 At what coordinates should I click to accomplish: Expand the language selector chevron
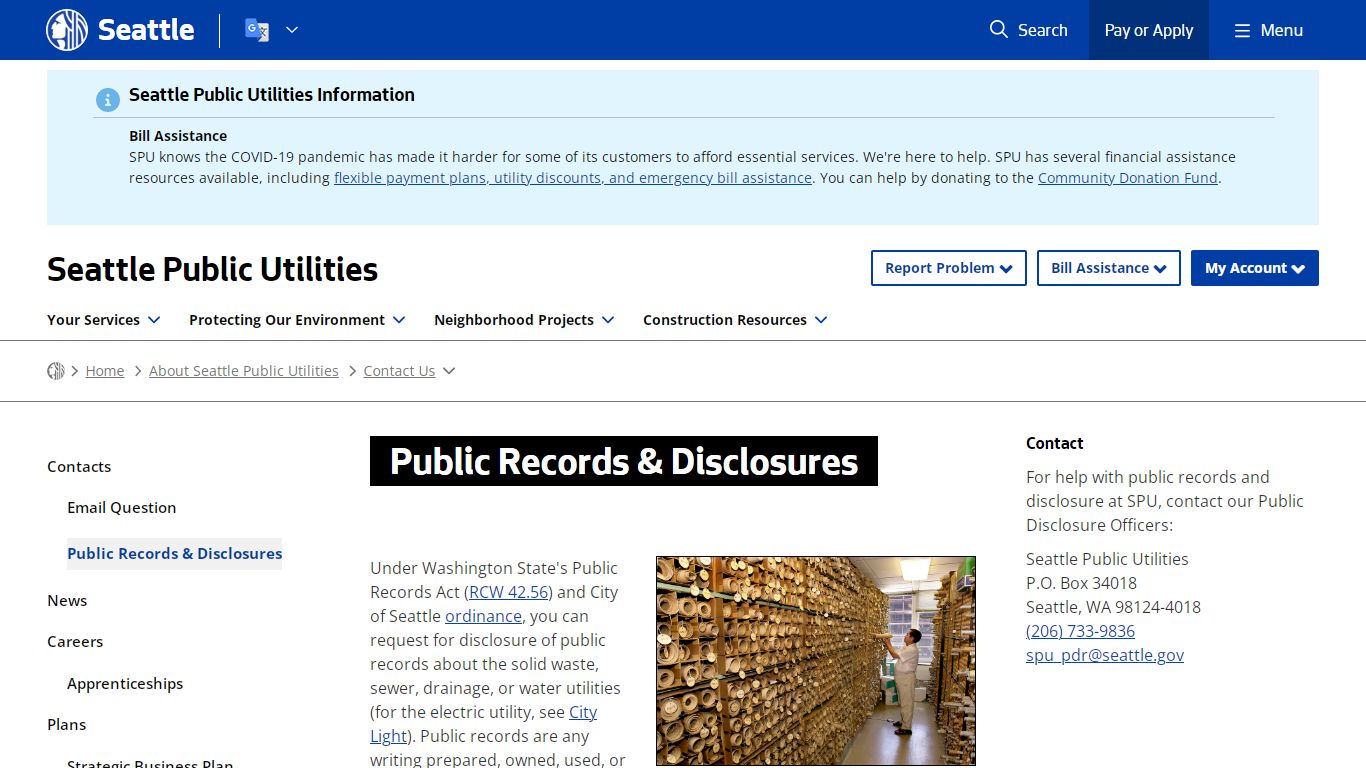(292, 30)
